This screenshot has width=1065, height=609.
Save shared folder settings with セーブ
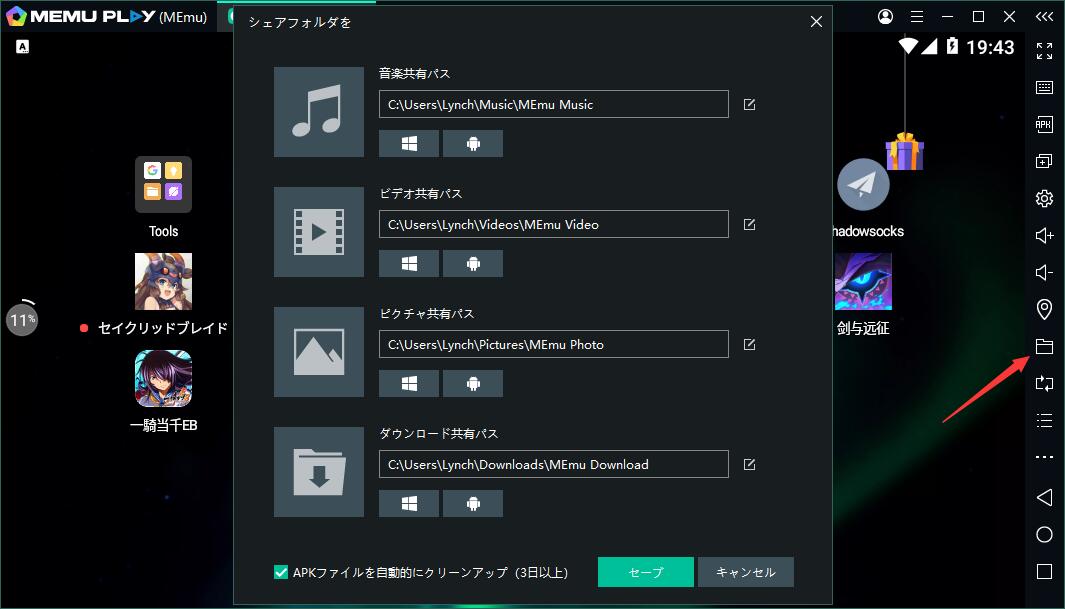[645, 572]
